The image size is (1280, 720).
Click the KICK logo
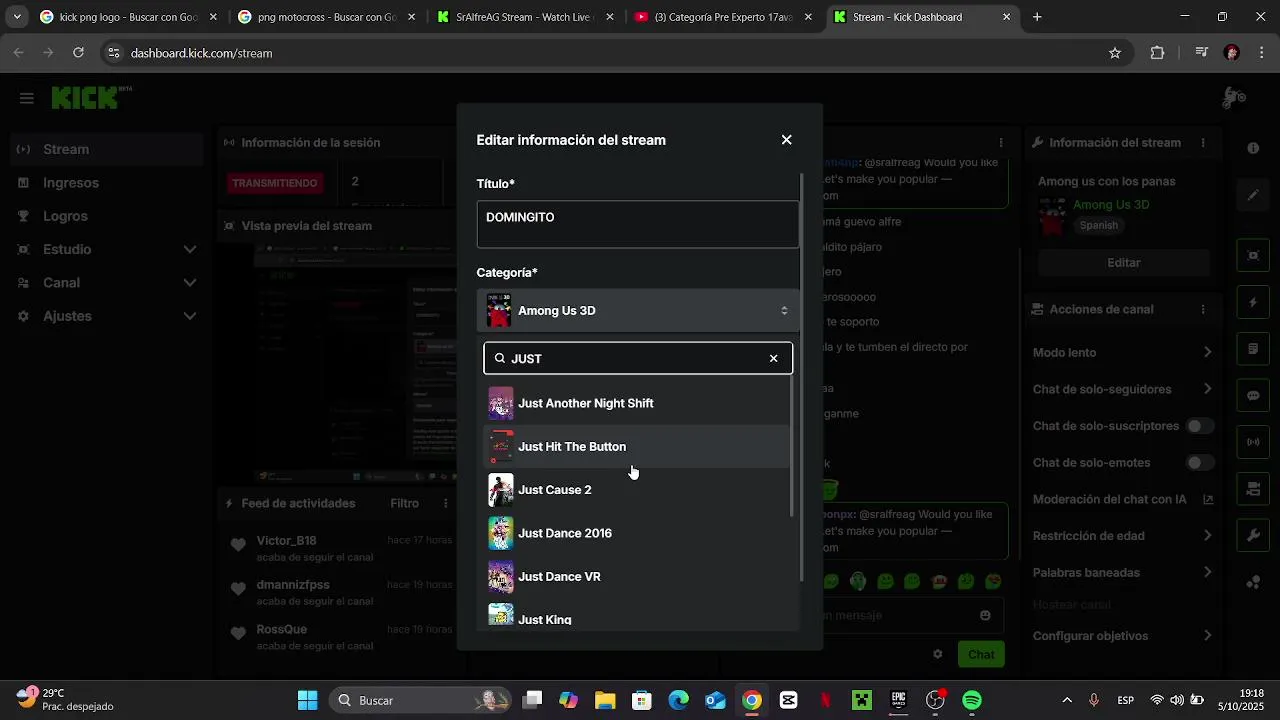point(91,98)
